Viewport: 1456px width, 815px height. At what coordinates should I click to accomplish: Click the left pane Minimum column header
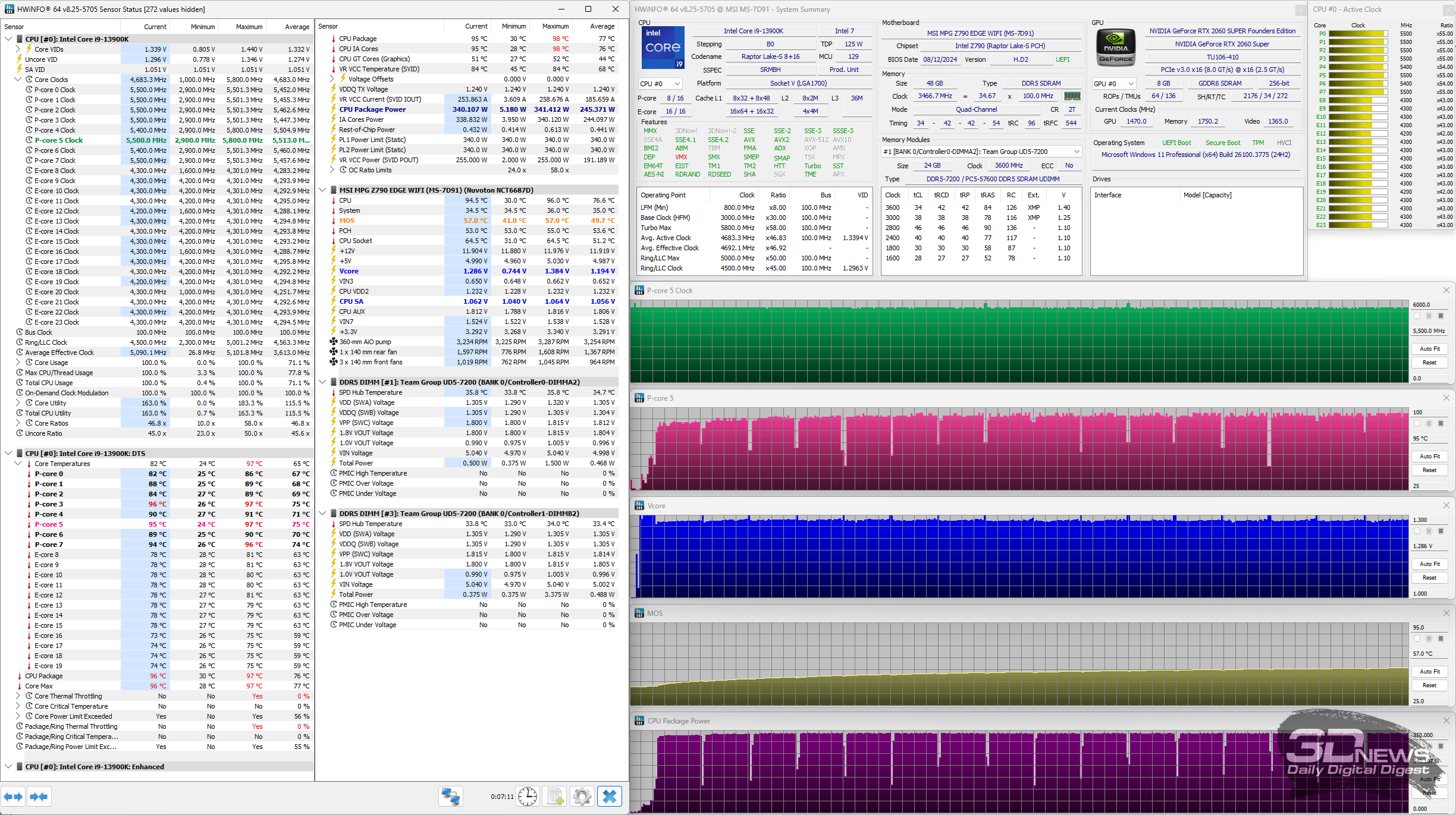pyautogui.click(x=194, y=27)
